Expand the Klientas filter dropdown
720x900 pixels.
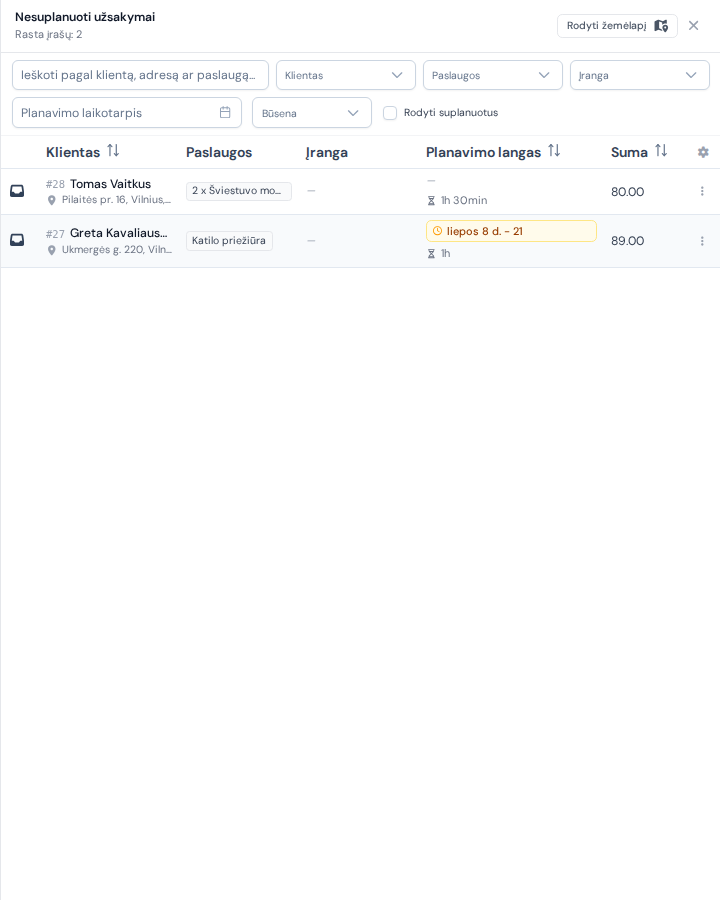(346, 75)
